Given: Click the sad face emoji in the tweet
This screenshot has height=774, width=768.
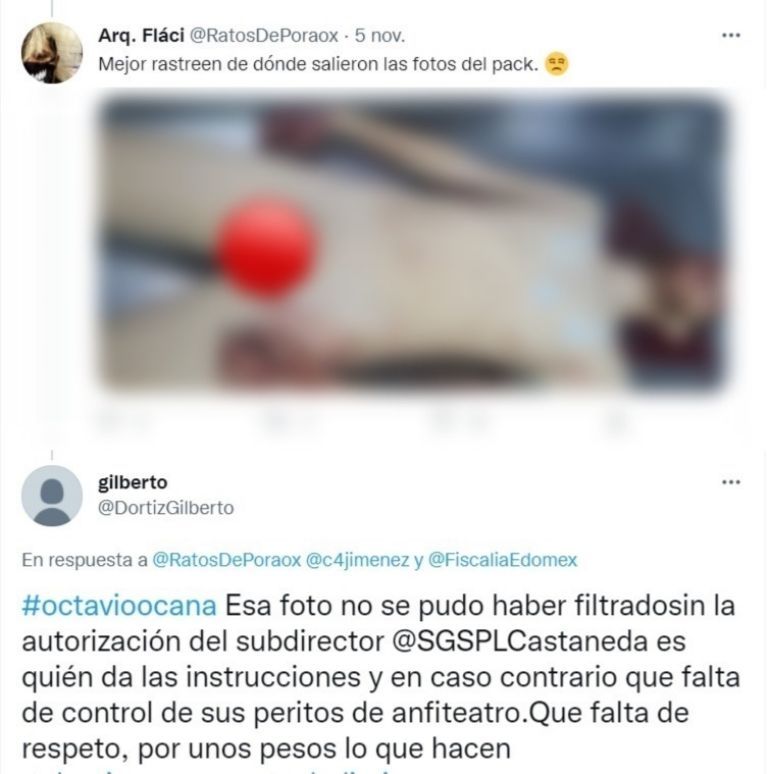Looking at the screenshot, I should point(557,64).
